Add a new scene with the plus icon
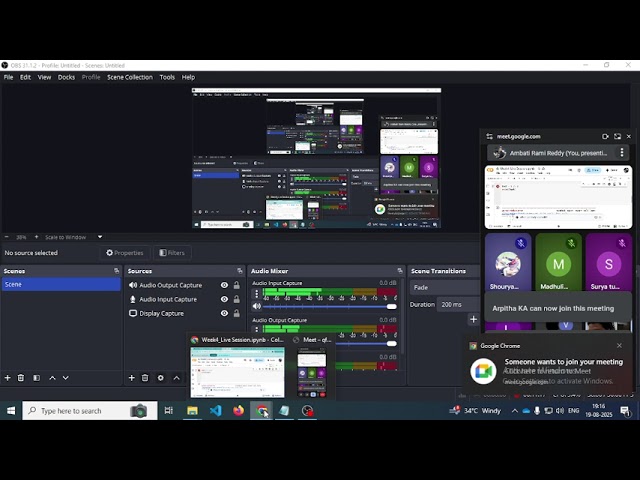Screen dimensions: 640x480 tap(7, 378)
